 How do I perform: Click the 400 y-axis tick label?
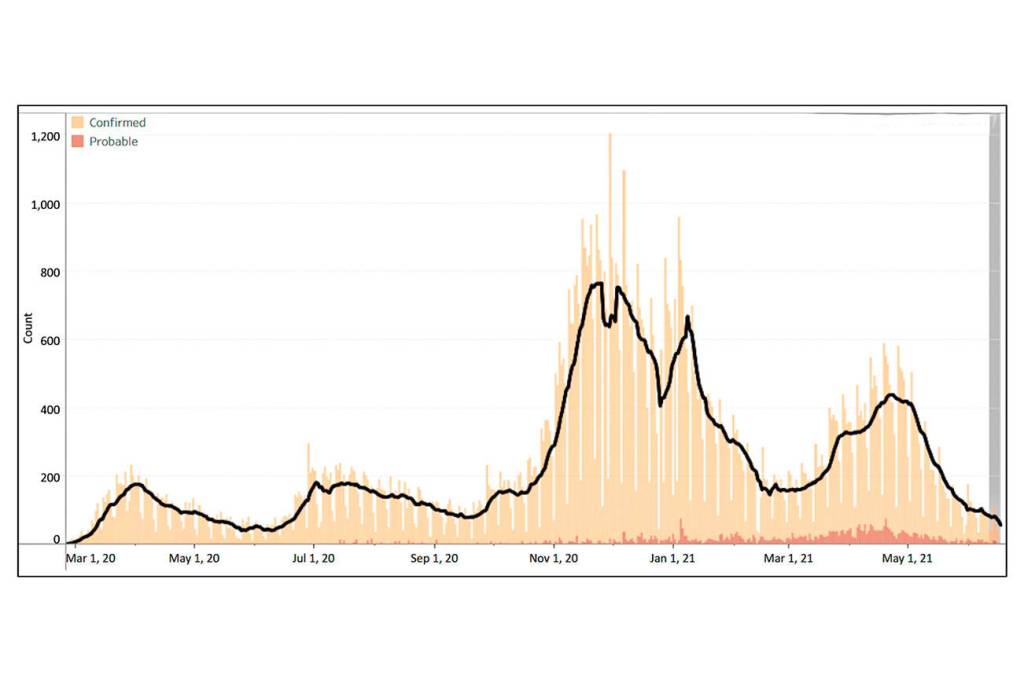[49, 408]
